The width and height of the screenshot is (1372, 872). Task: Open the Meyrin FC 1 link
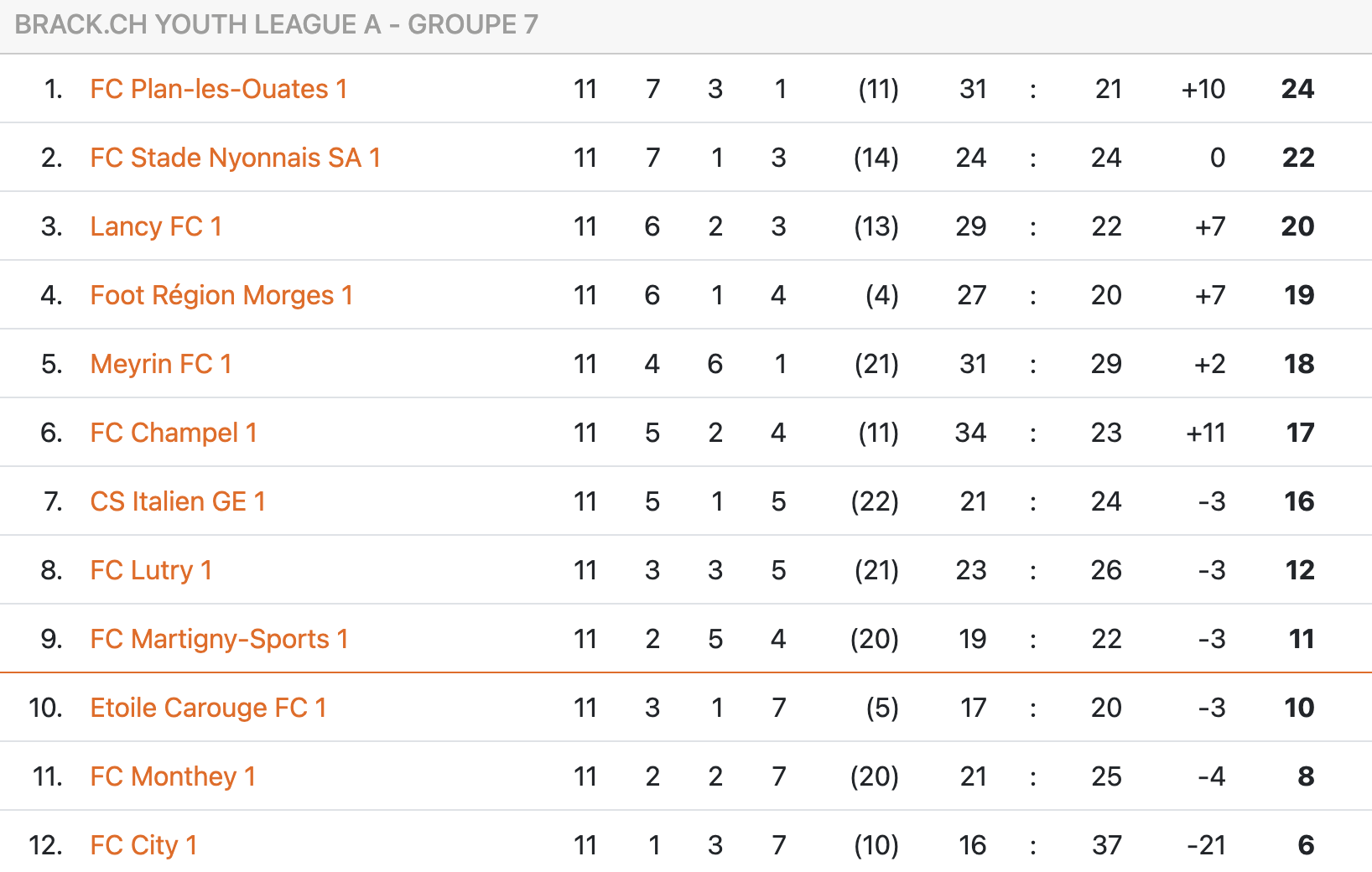tap(160, 364)
